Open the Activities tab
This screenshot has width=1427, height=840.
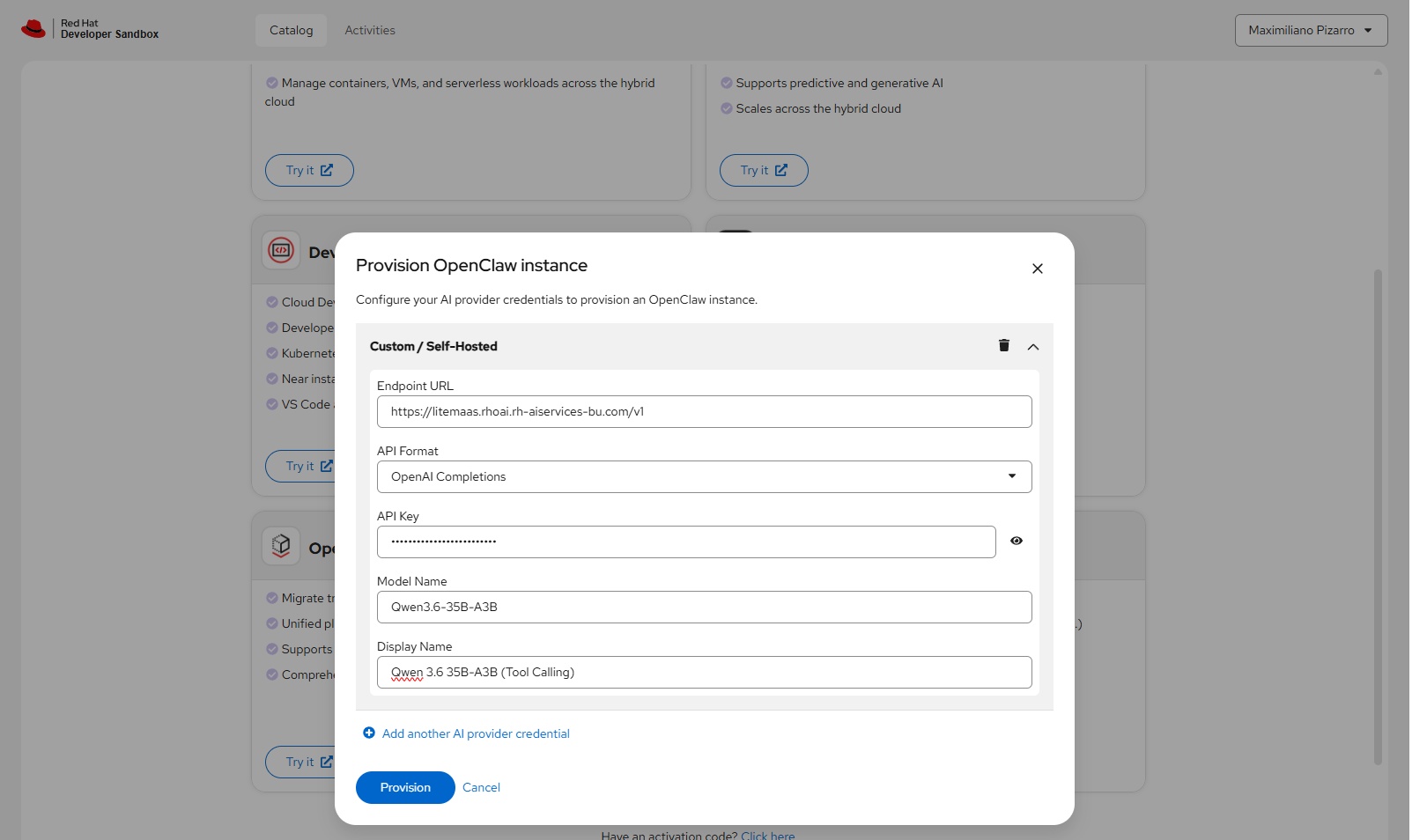pyautogui.click(x=370, y=30)
